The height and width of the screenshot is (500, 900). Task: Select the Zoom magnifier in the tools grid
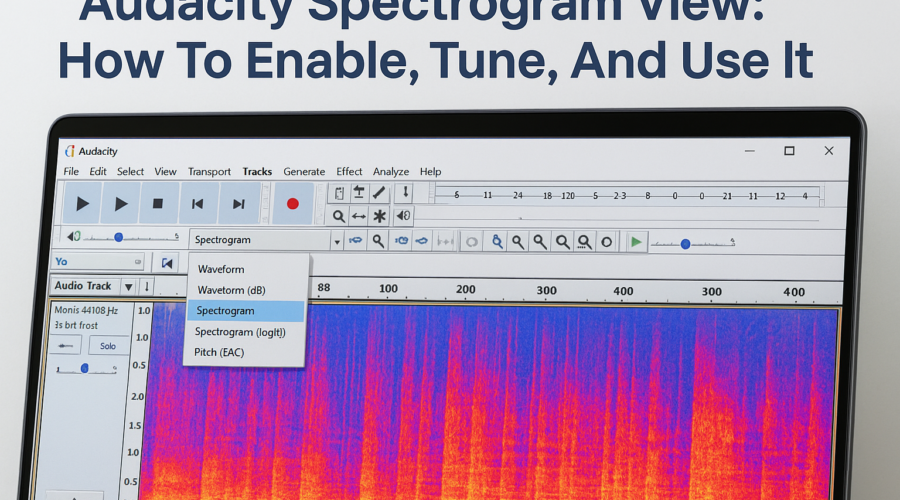click(339, 216)
